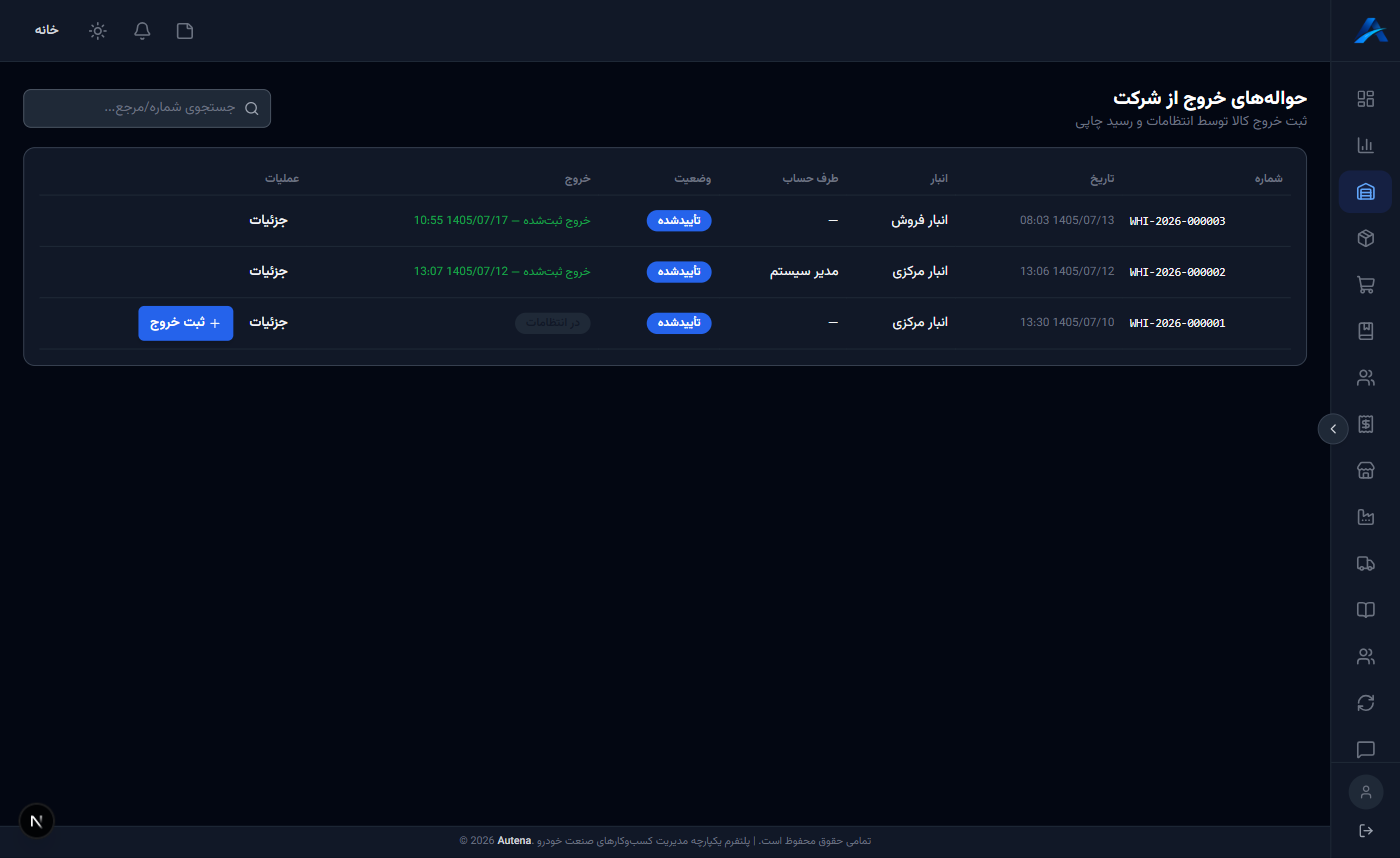Open the open-book icon in sidebar
Image resolution: width=1400 pixels, height=858 pixels.
tap(1365, 610)
